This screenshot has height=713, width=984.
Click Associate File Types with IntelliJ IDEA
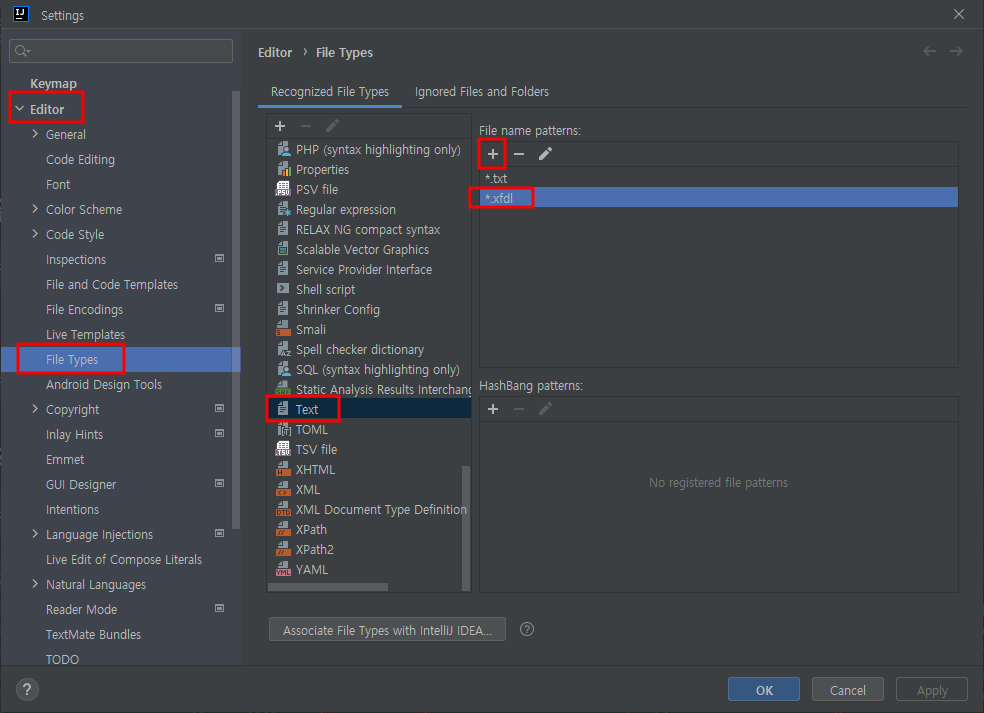(387, 630)
